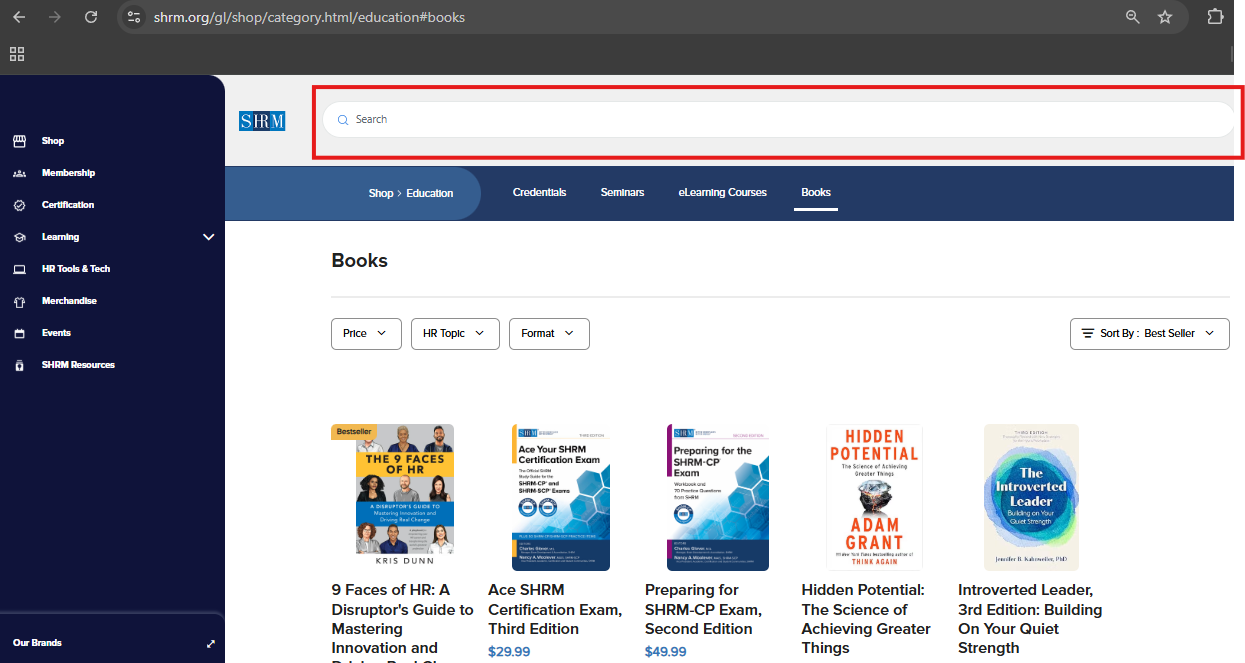1245x663 pixels.
Task: Open SHRM Resources in the sidebar menu
Action: click(78, 365)
